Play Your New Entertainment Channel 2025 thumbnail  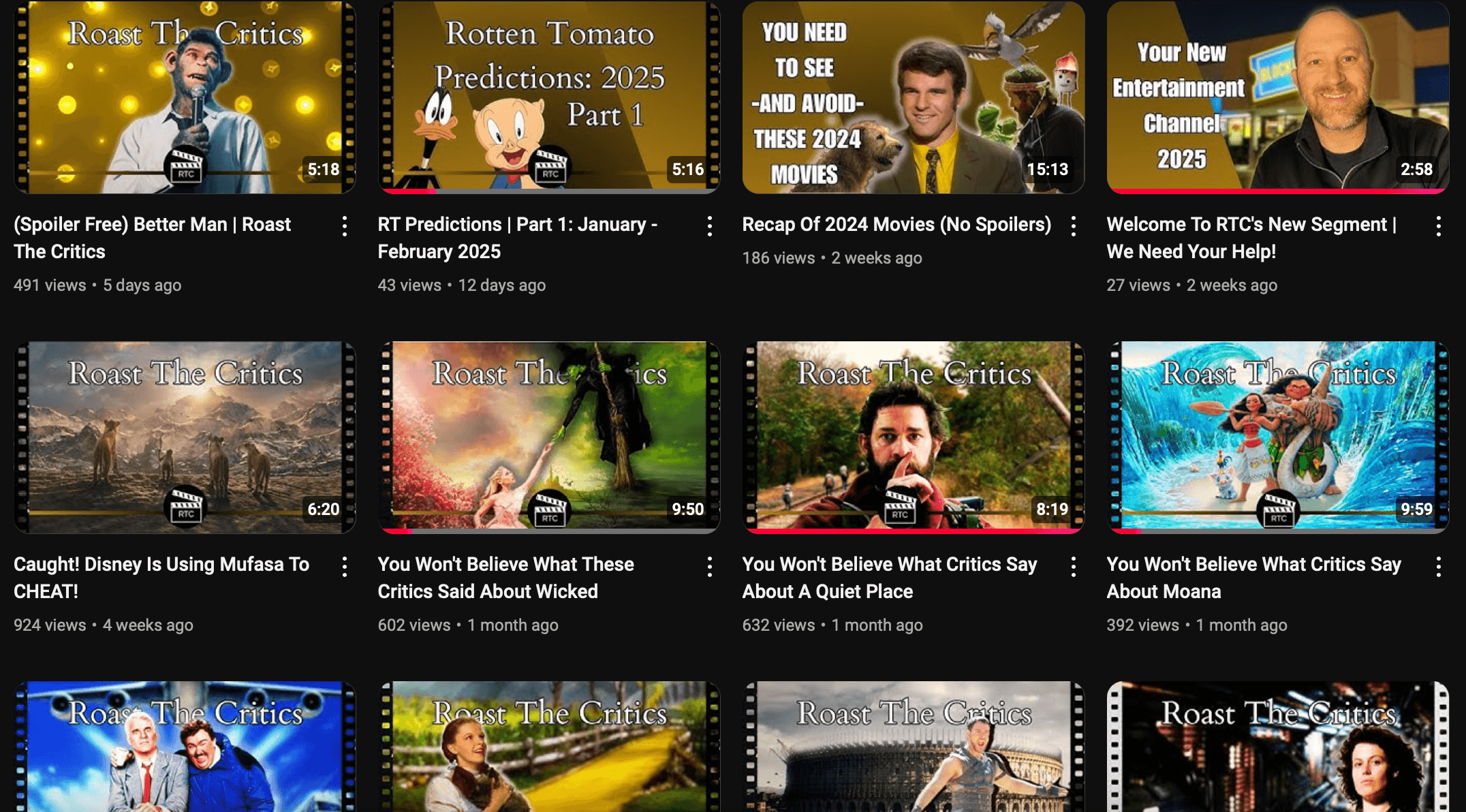click(x=1277, y=97)
